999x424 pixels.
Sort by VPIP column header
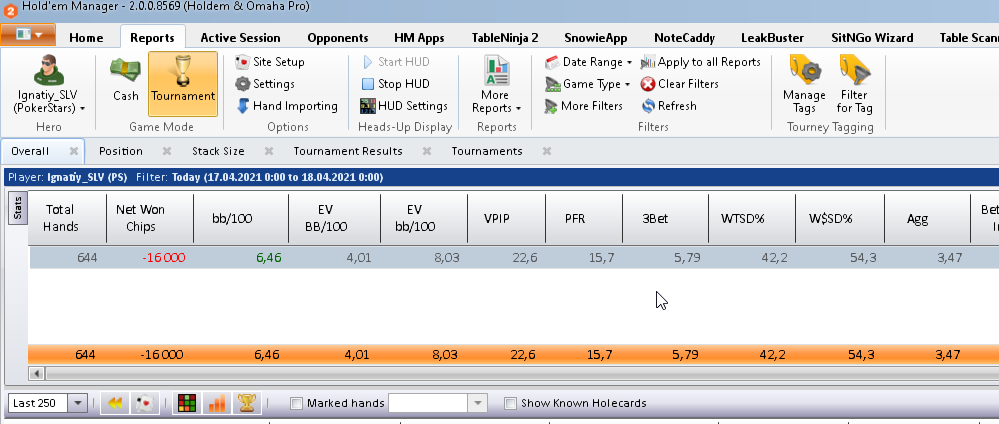click(506, 218)
